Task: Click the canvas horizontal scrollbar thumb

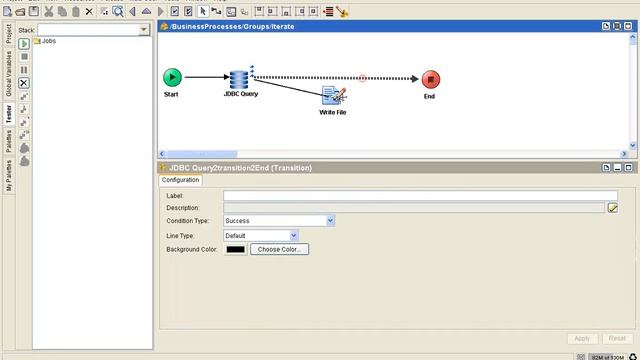Action: (202, 154)
